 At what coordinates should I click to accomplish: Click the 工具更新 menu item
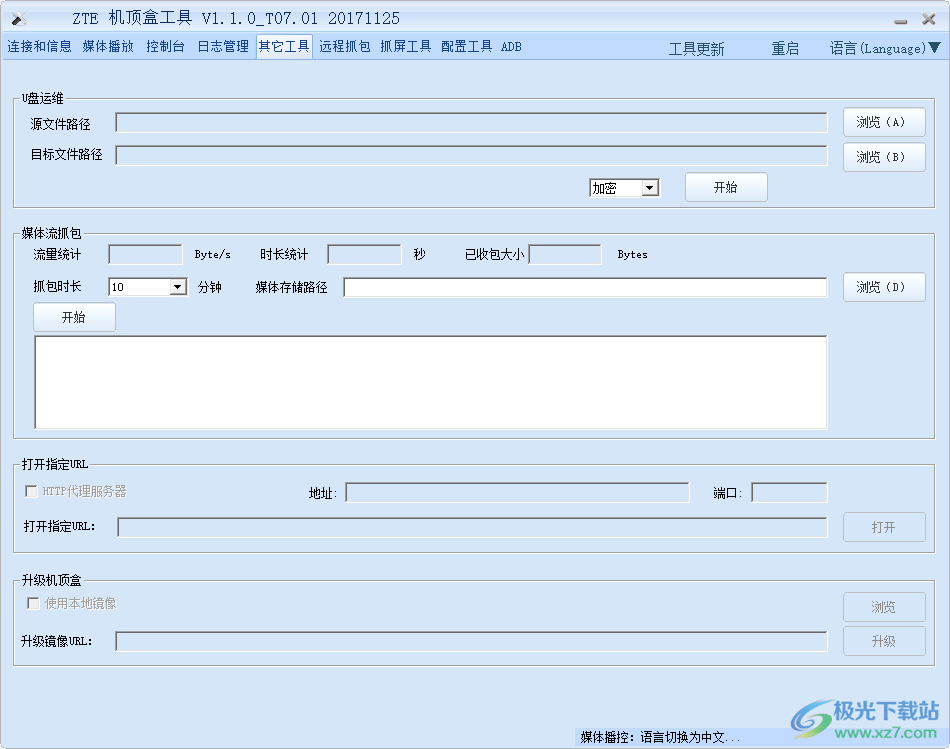[x=696, y=49]
